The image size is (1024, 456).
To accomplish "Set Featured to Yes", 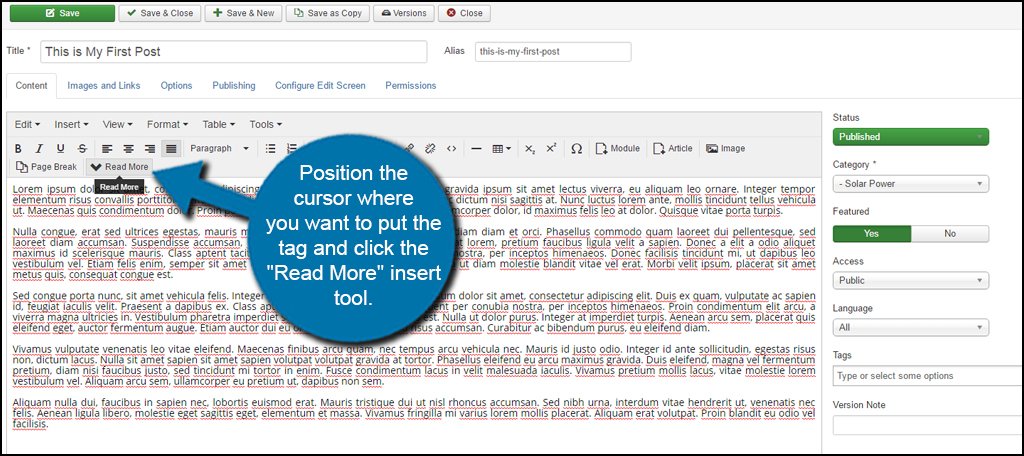I will (x=872, y=234).
